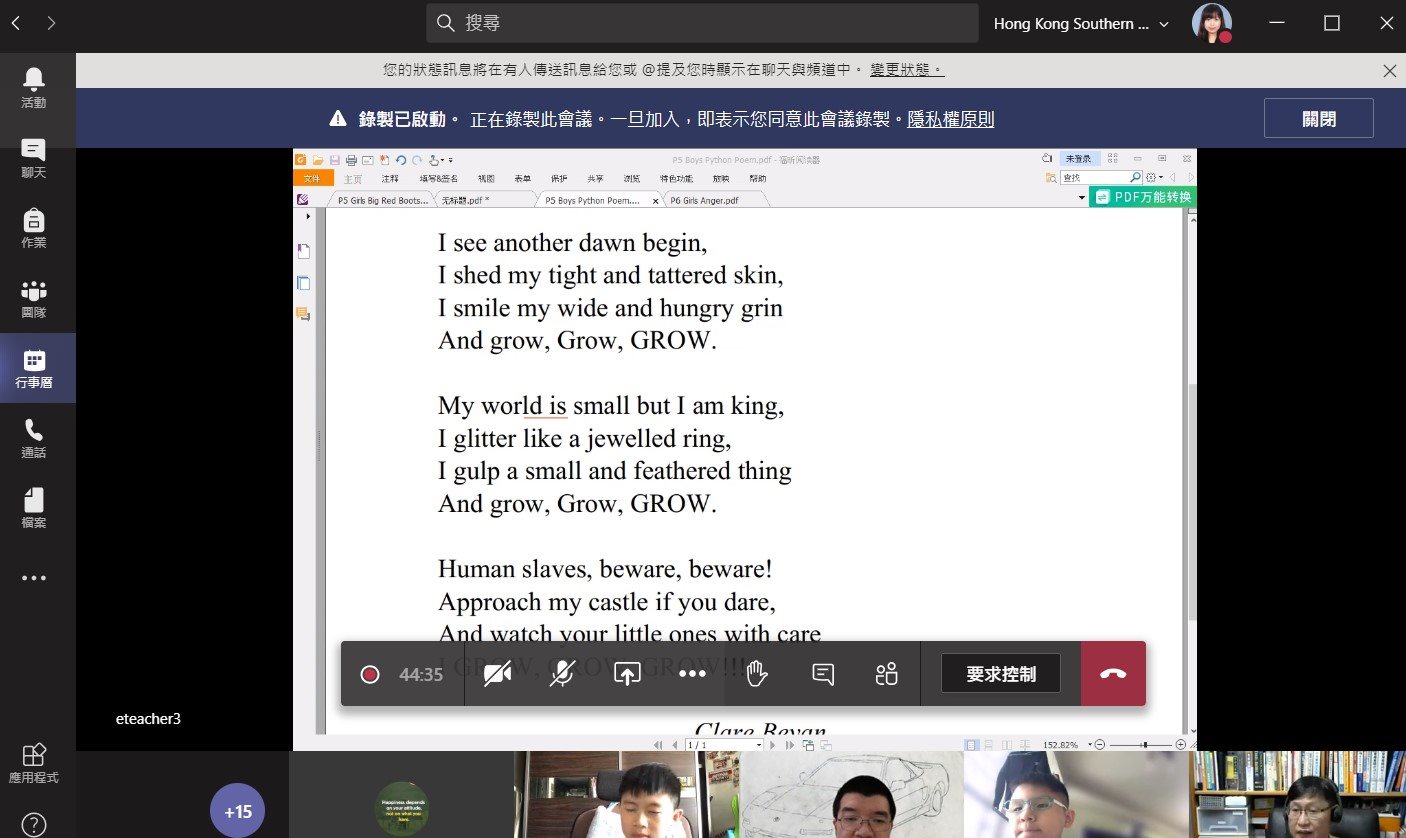Open the share content tray
This screenshot has height=838, width=1406.
(627, 674)
